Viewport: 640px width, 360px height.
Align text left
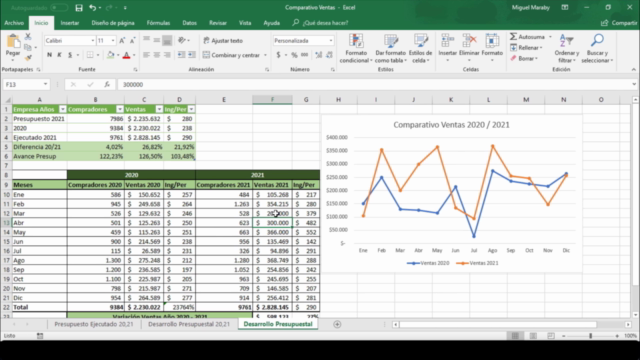(x=147, y=55)
